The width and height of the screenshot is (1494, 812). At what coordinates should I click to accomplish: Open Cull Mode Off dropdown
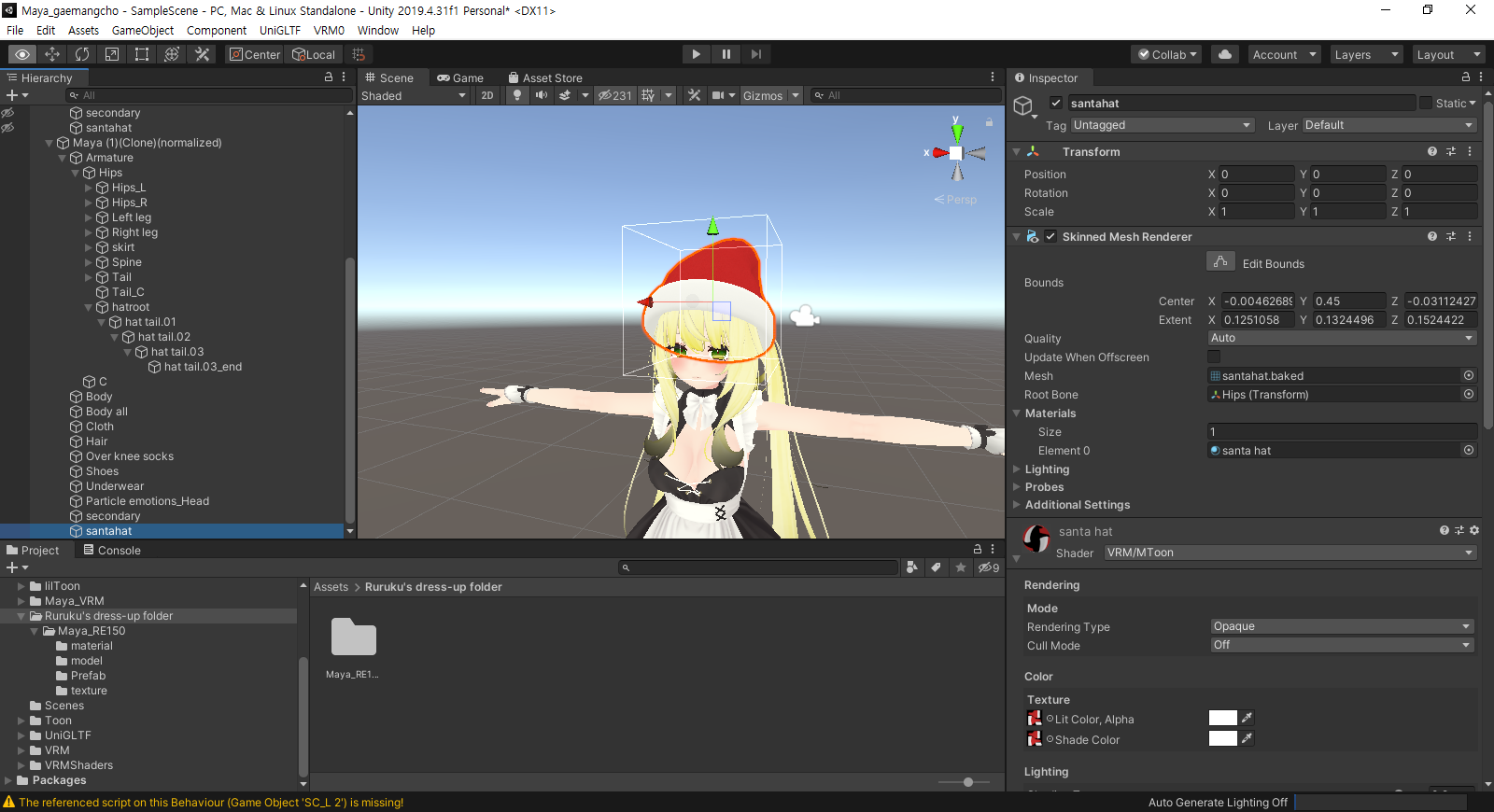(x=1342, y=645)
